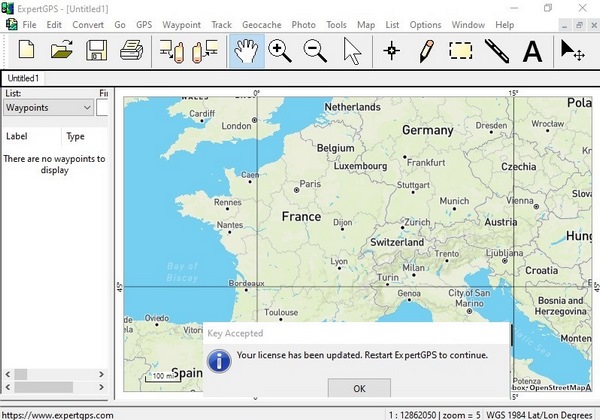Open the List menu

coord(392,25)
